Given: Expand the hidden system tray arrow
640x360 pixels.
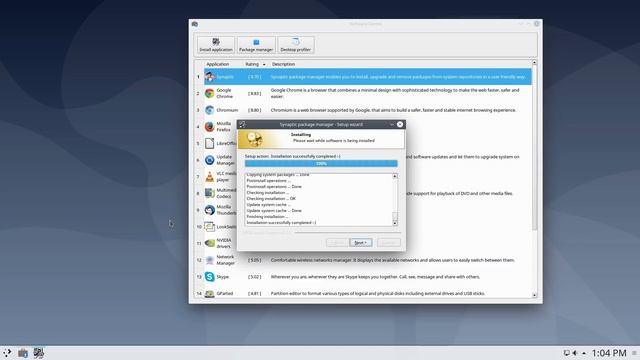Looking at the screenshot, I should click(x=584, y=353).
